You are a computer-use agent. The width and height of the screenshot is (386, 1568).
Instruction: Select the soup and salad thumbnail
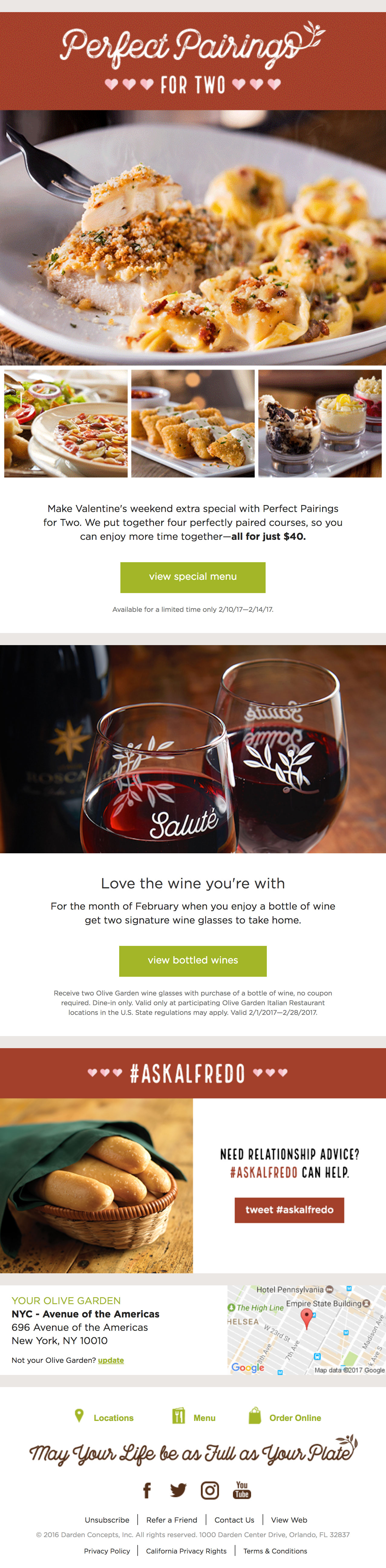[x=66, y=423]
